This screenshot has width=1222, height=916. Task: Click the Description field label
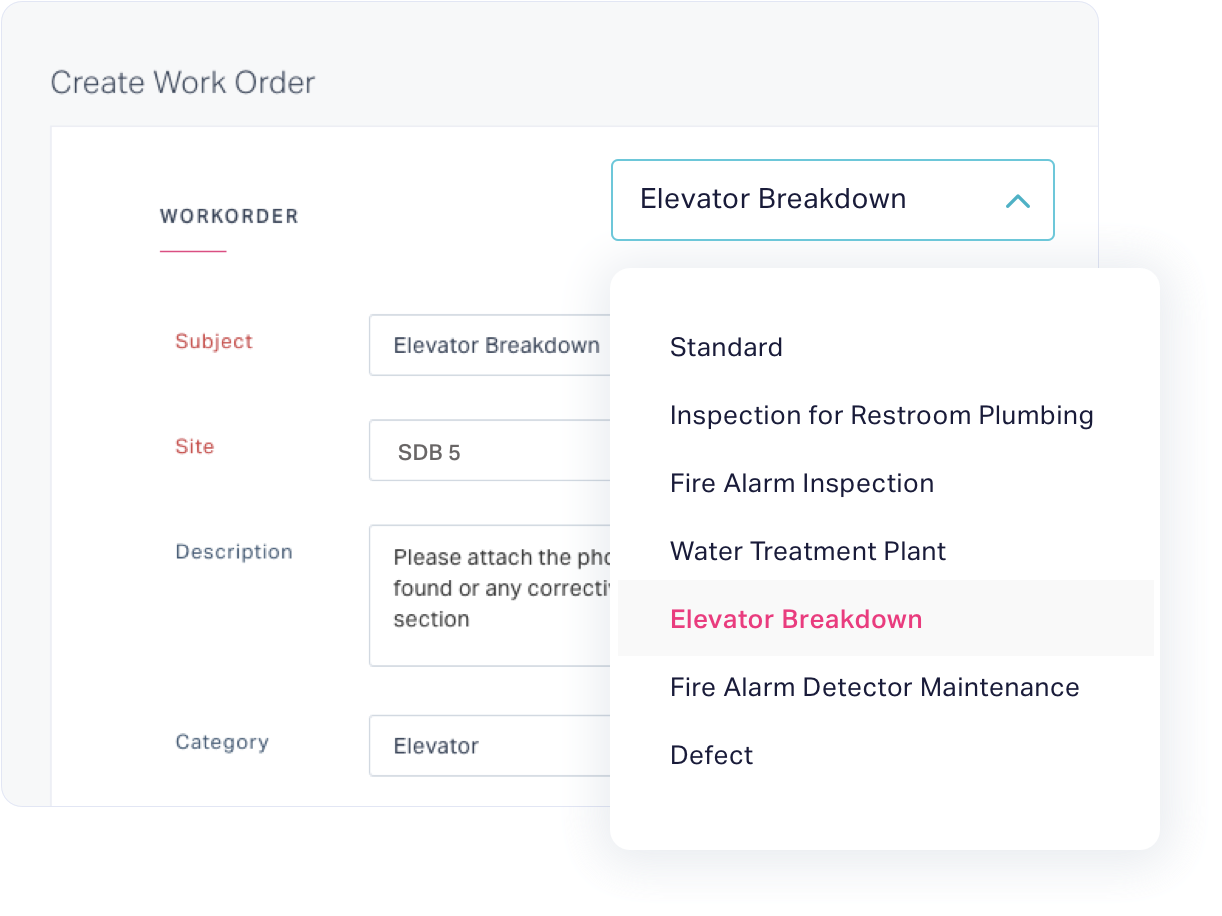[x=234, y=552]
